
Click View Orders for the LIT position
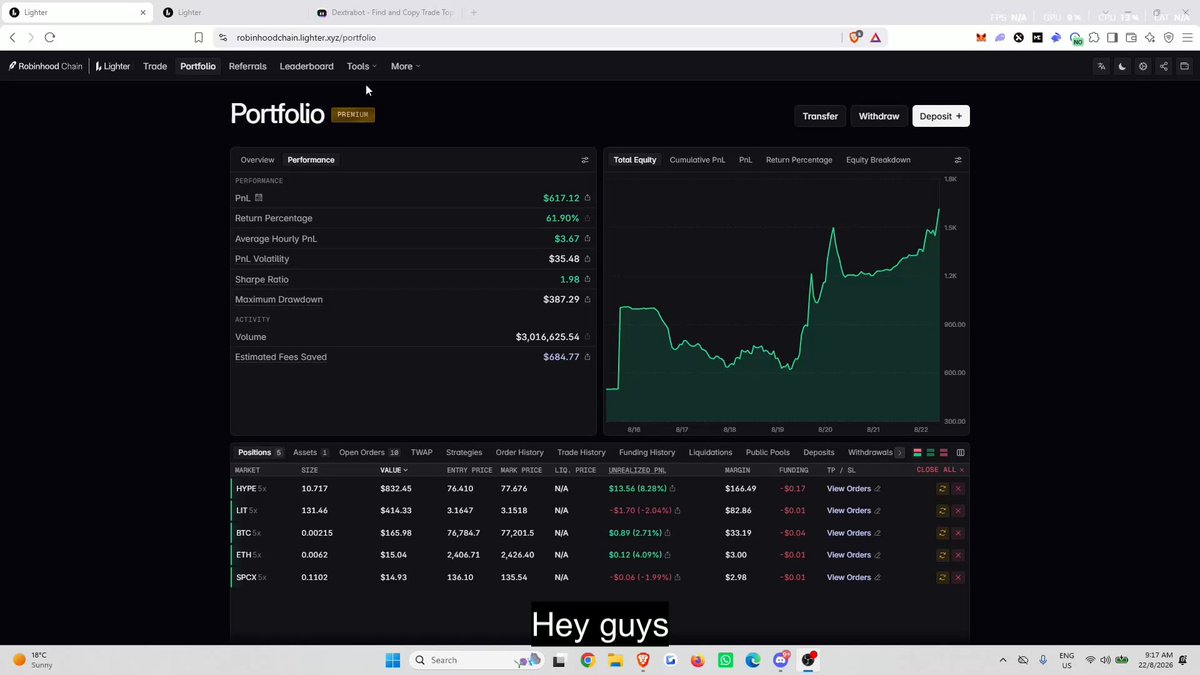tap(849, 511)
